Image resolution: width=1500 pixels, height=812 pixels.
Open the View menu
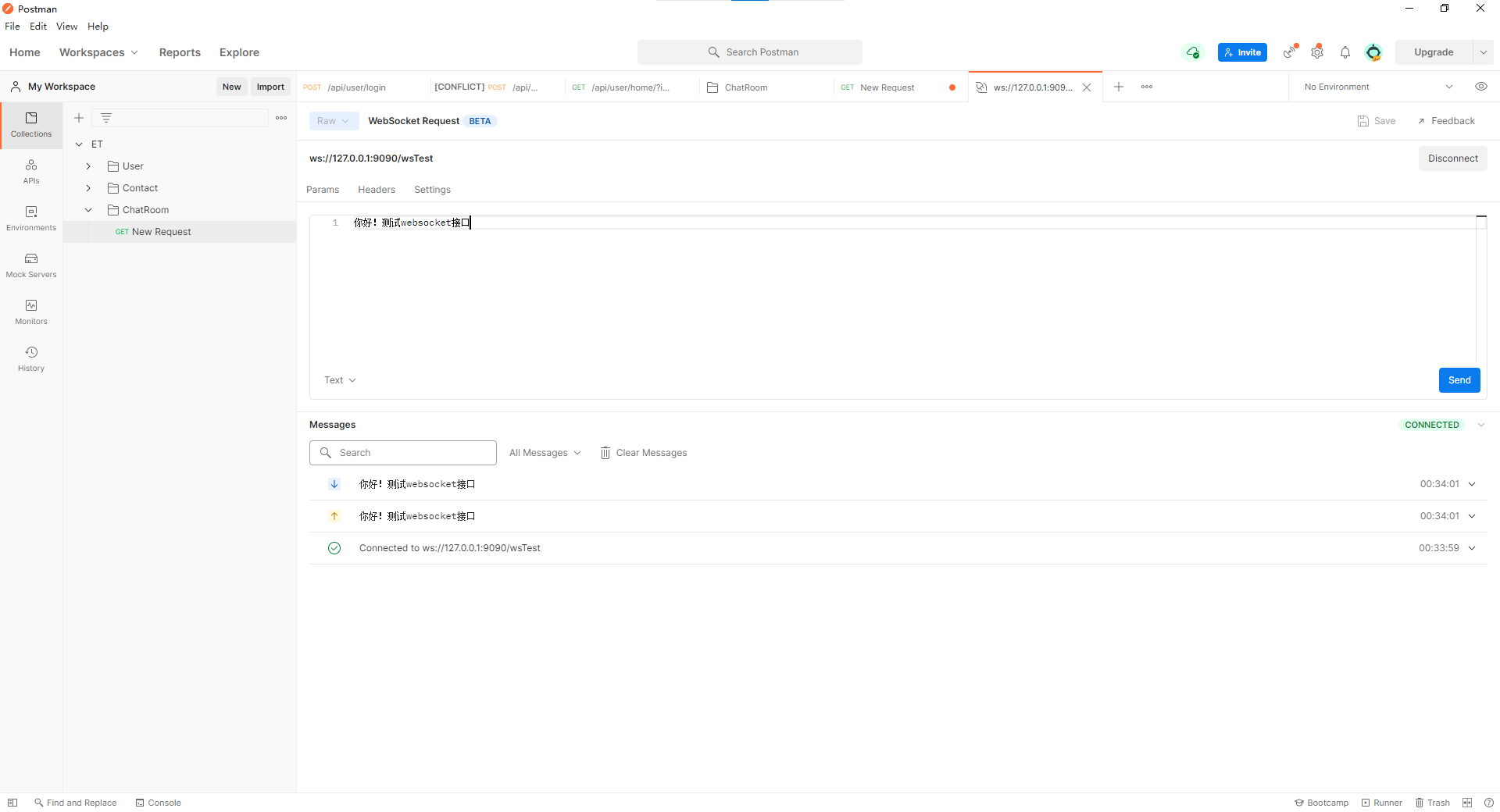[66, 26]
